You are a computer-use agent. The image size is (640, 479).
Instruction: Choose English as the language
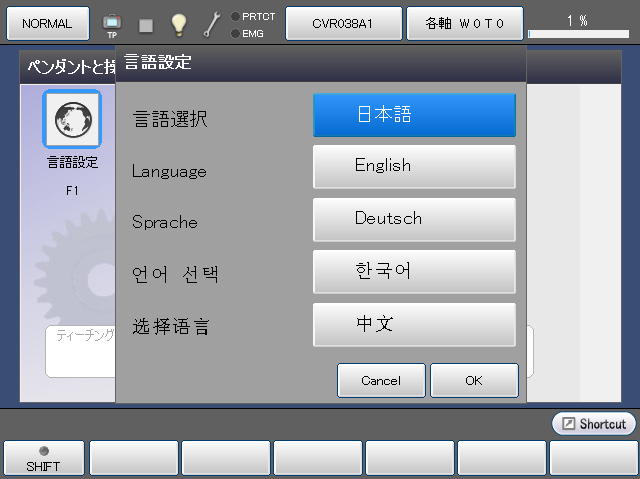(414, 166)
